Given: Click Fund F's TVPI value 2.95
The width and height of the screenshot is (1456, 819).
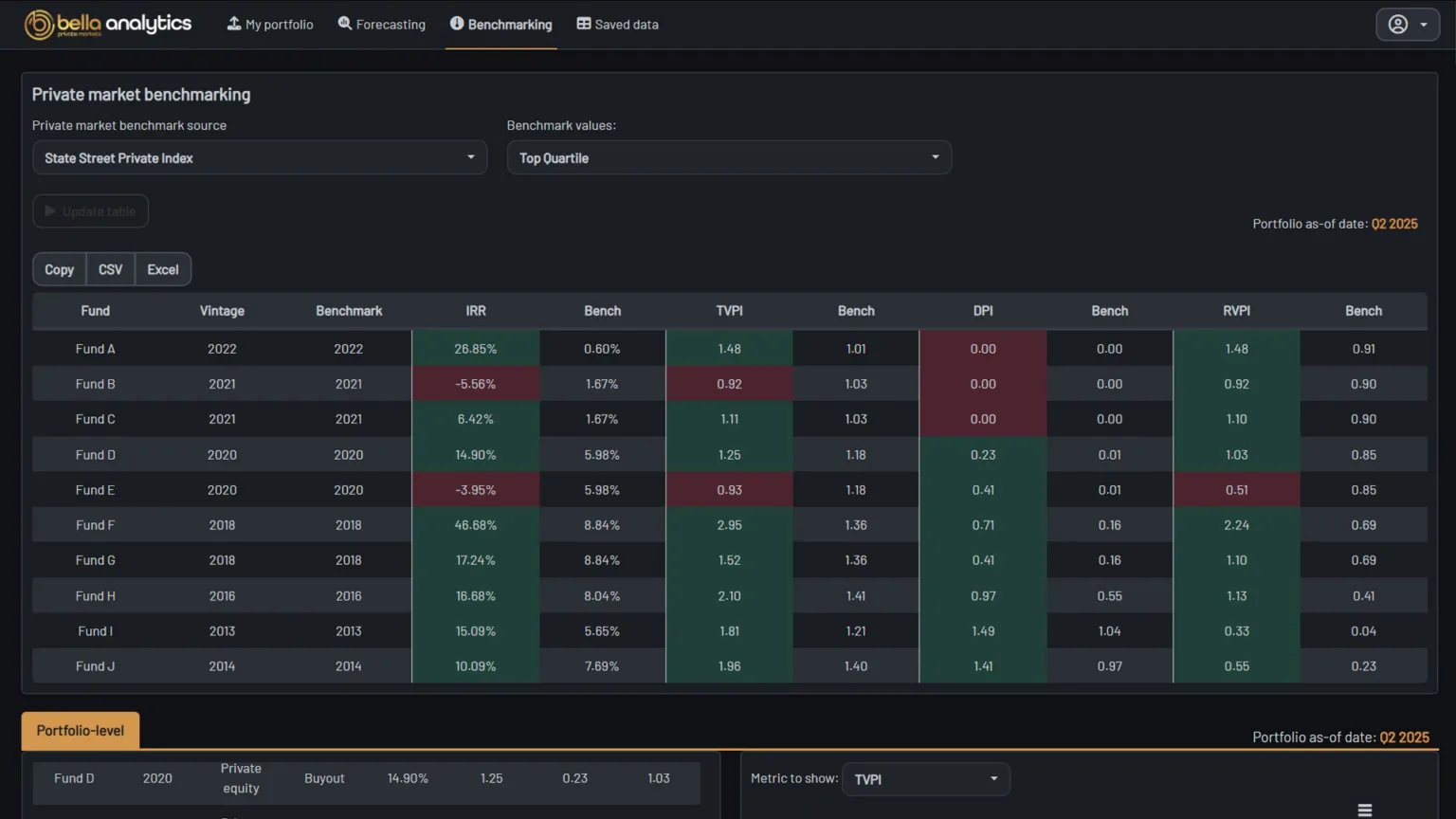Looking at the screenshot, I should (729, 525).
